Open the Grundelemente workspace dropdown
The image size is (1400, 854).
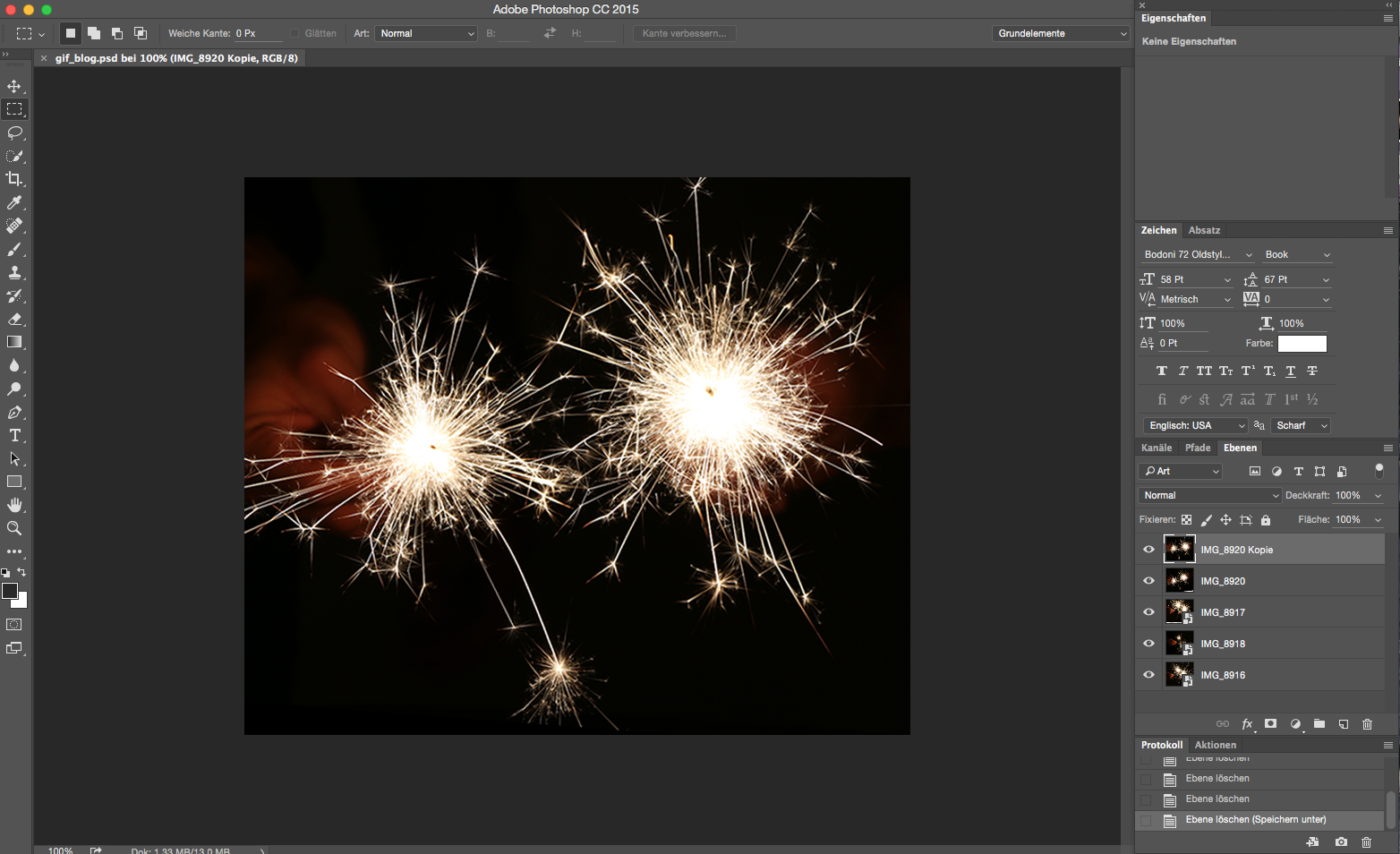(x=1060, y=34)
